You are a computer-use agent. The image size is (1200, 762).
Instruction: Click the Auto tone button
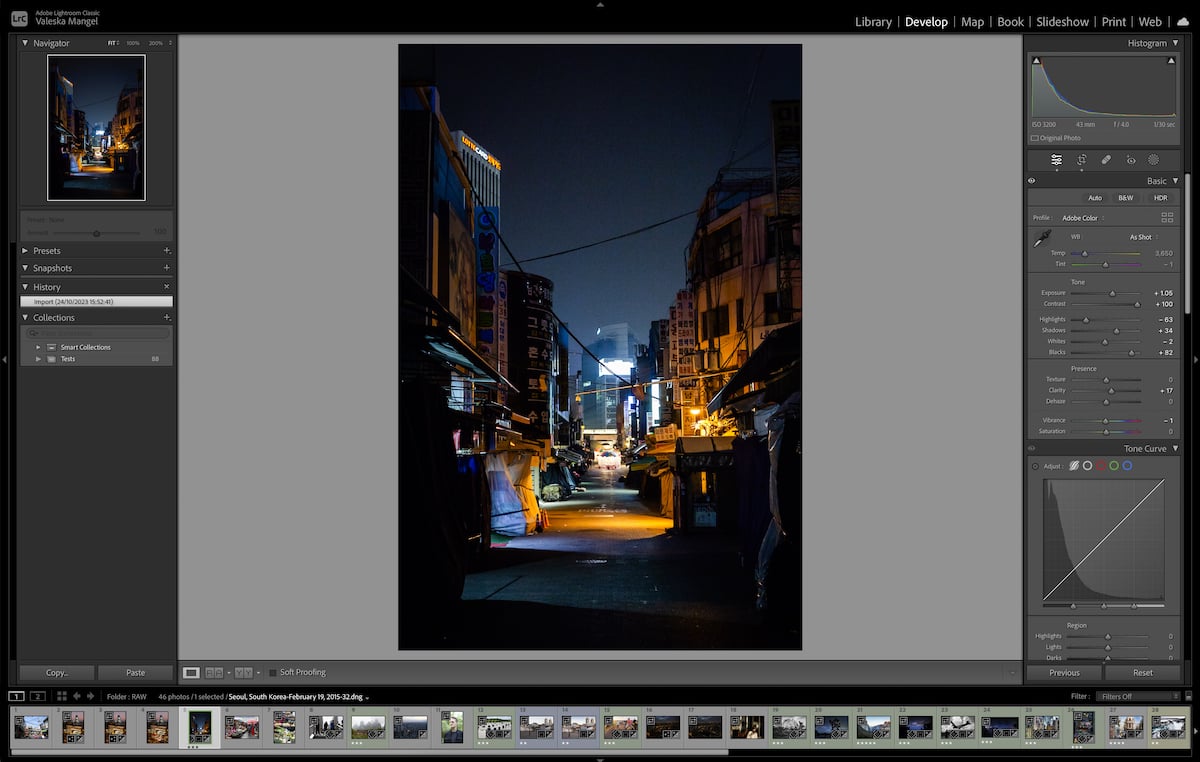pyautogui.click(x=1095, y=198)
